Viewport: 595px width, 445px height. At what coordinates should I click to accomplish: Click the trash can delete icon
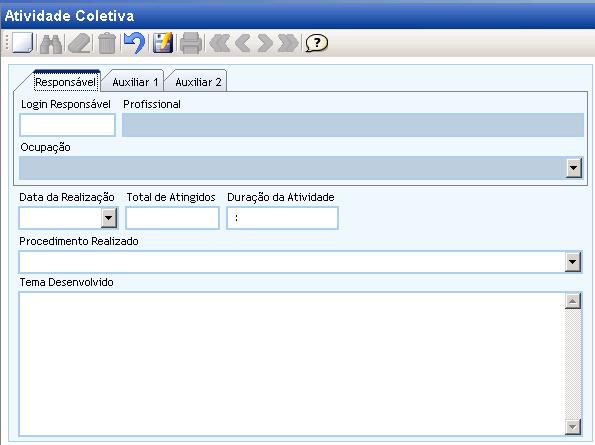(x=107, y=43)
